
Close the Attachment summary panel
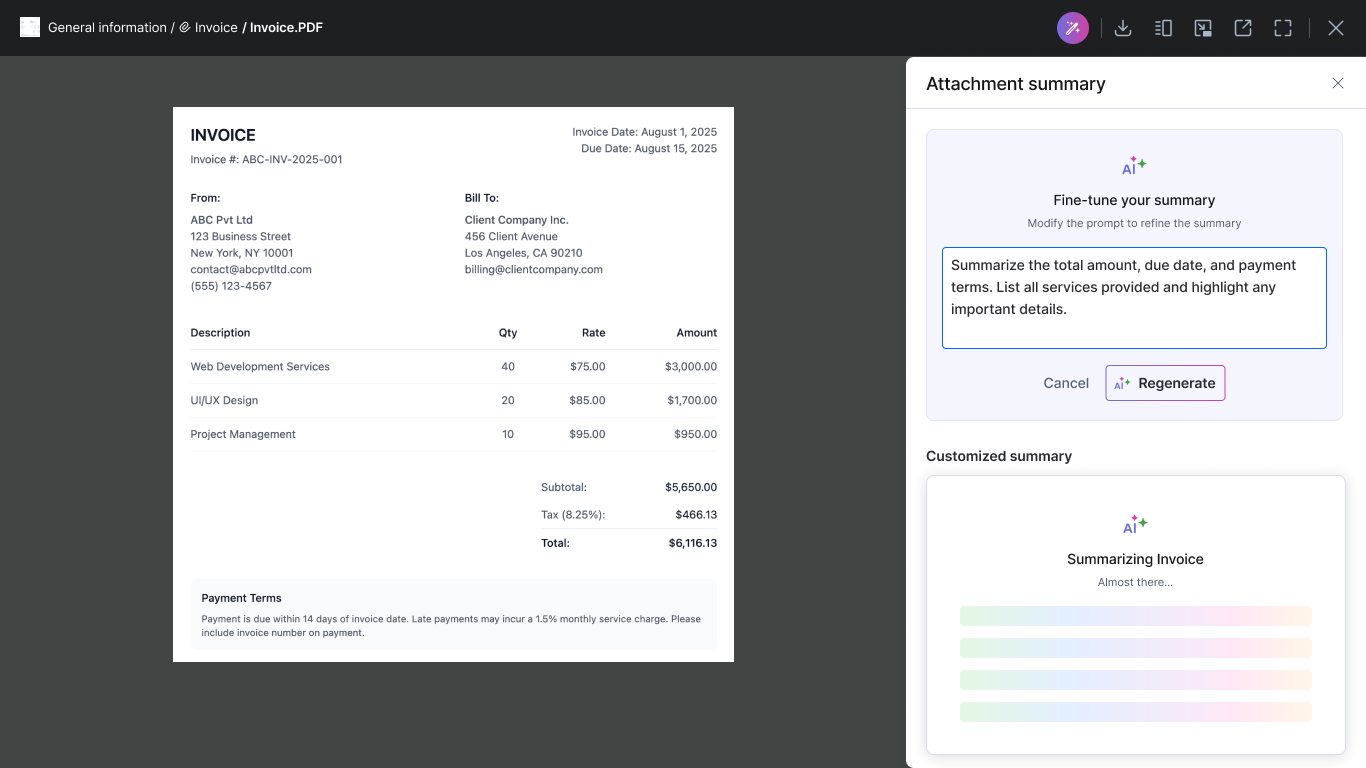click(x=1338, y=83)
